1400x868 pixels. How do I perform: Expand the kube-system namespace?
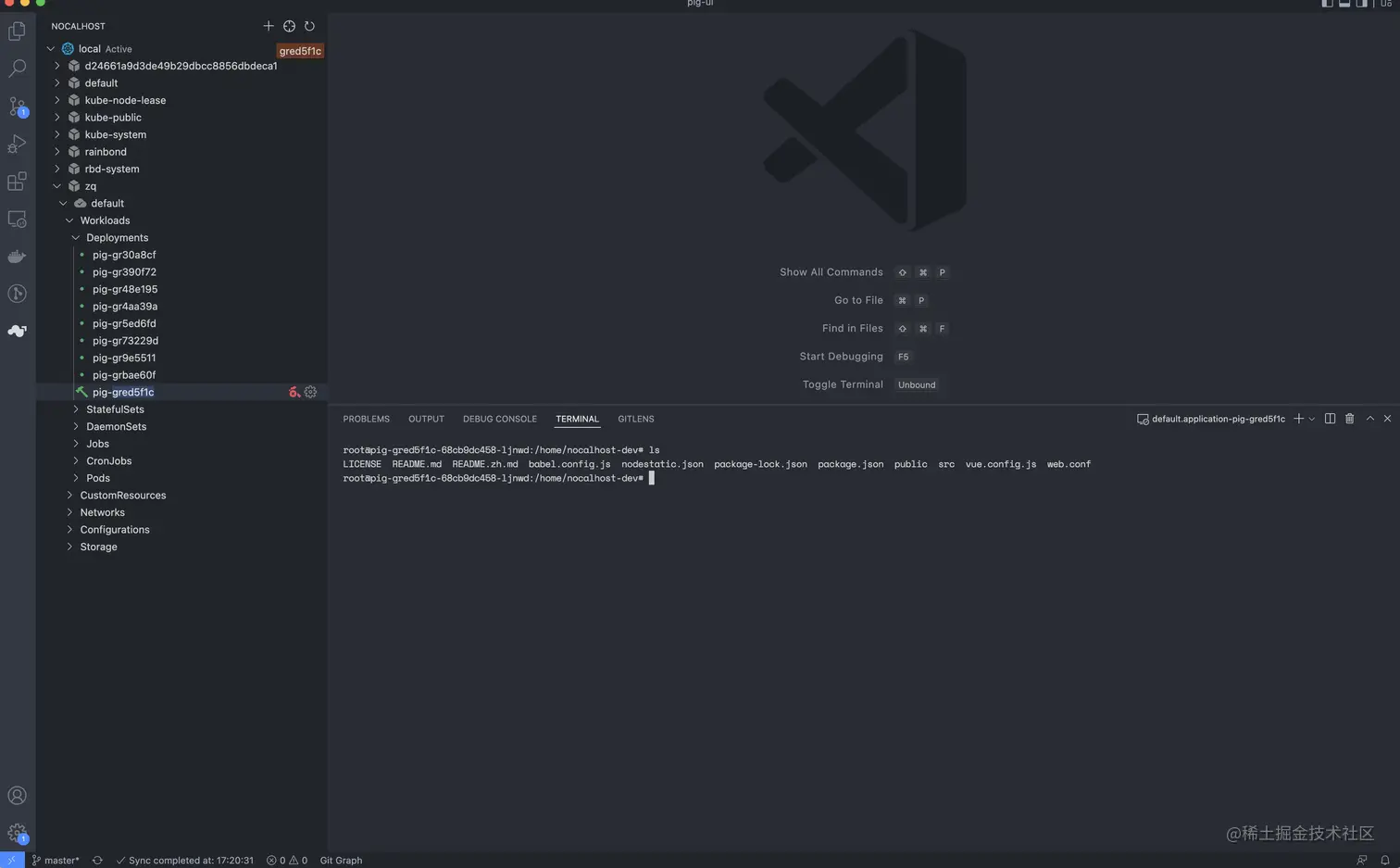(57, 134)
